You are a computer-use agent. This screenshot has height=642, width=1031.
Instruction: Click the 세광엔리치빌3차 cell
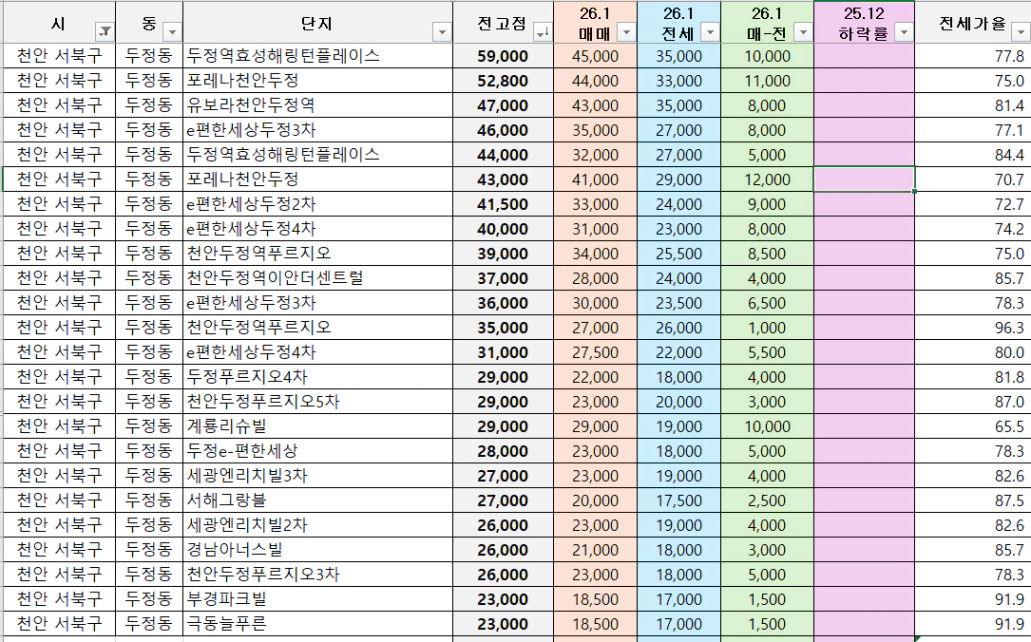point(318,476)
